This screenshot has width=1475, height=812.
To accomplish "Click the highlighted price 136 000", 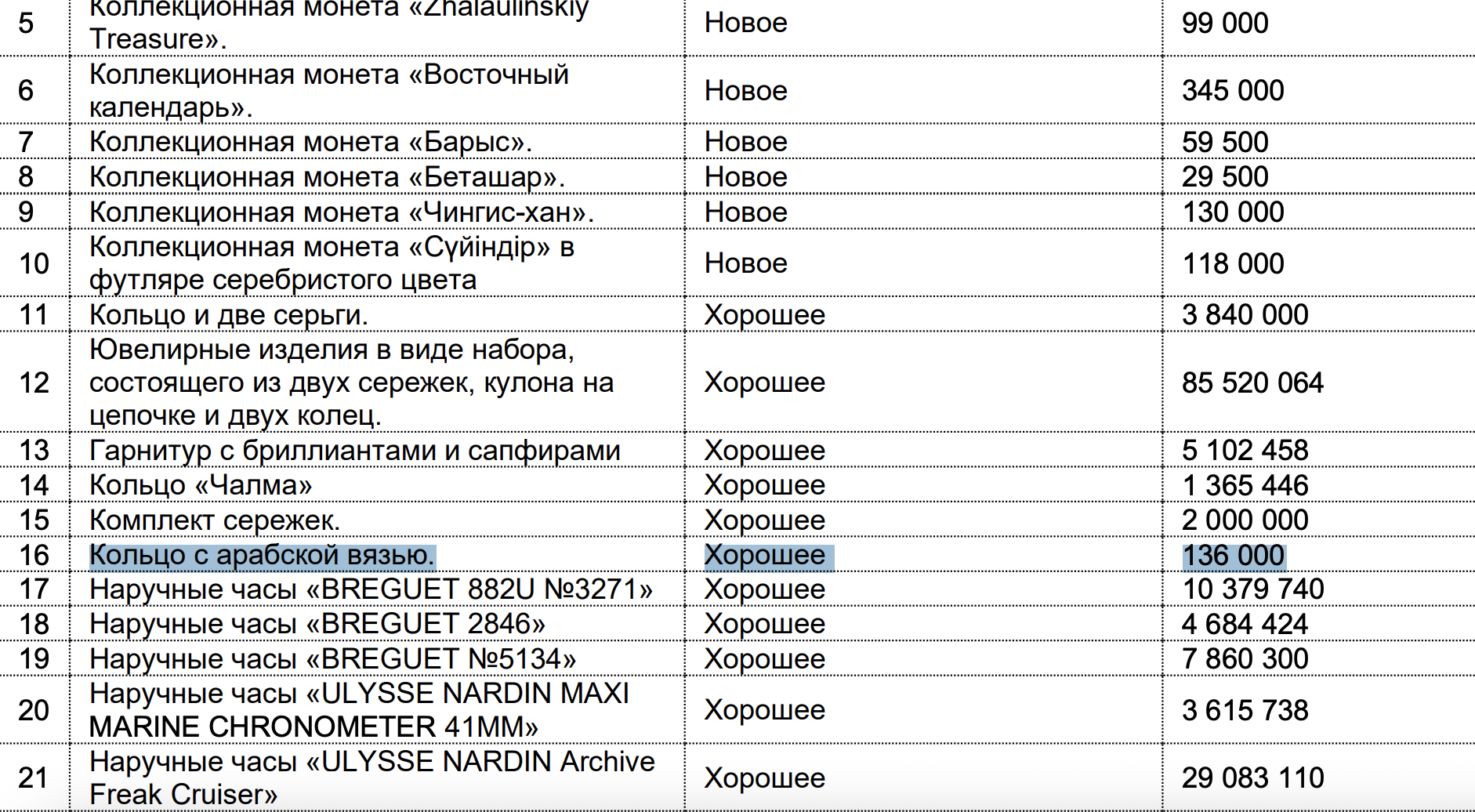I will (x=1233, y=556).
